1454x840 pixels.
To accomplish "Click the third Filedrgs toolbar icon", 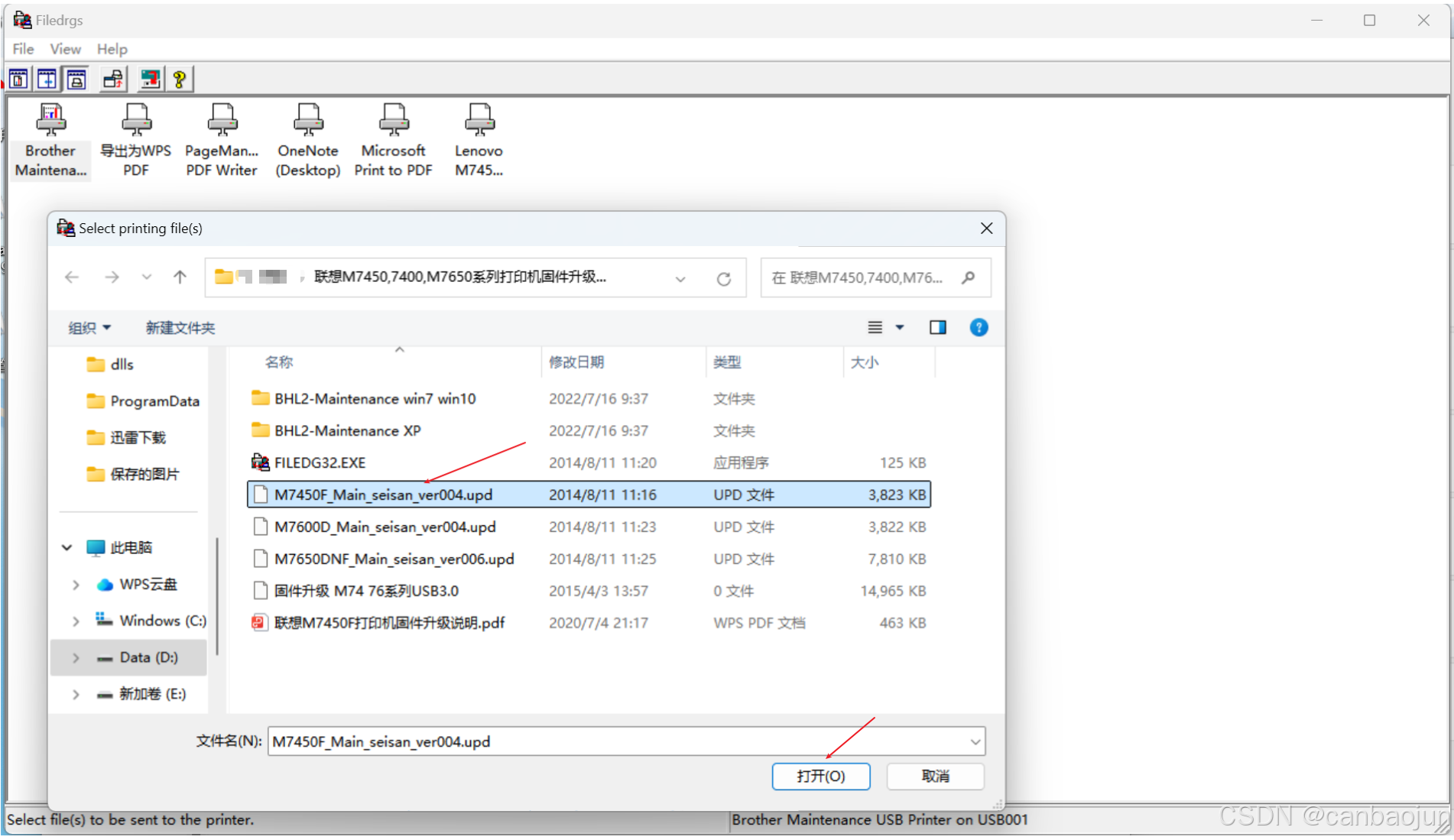I will pyautogui.click(x=76, y=79).
